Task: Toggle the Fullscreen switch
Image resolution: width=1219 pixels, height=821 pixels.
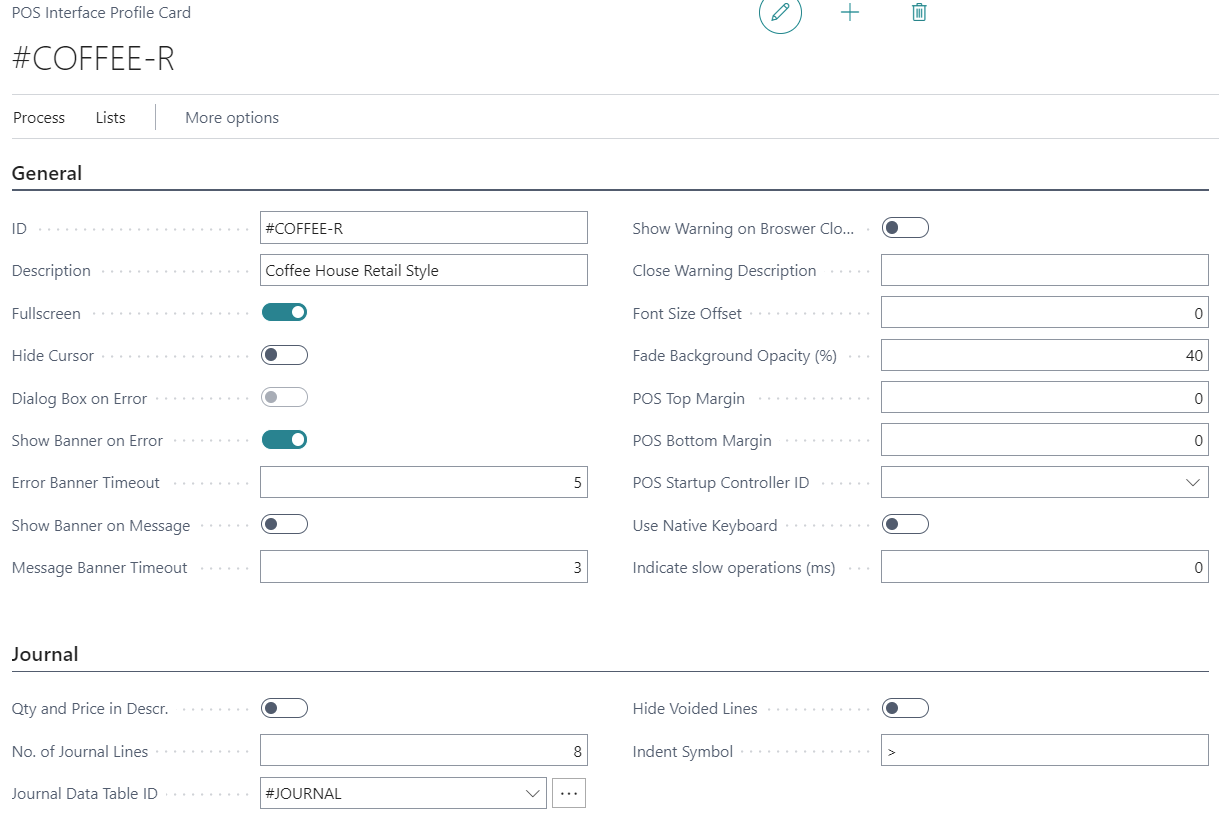Action: [284, 313]
